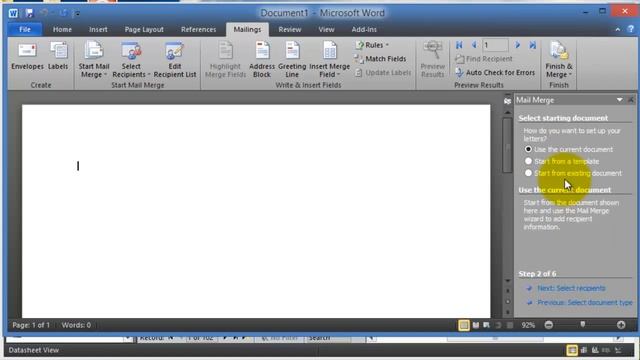640x360 pixels.
Task: Open Edit Recipient List
Action: point(175,60)
